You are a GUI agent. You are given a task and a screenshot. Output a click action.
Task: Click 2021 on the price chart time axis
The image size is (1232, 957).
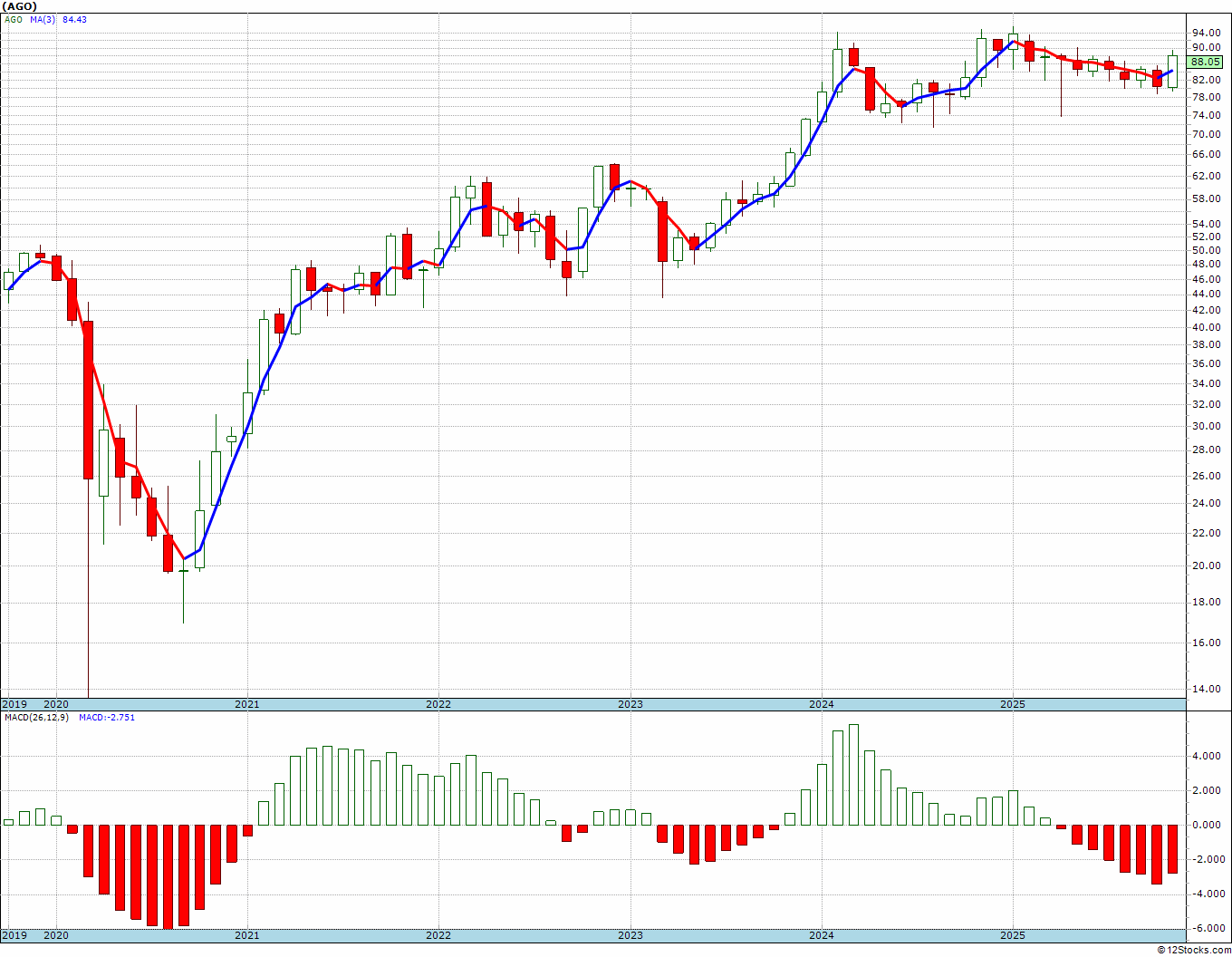tap(246, 704)
